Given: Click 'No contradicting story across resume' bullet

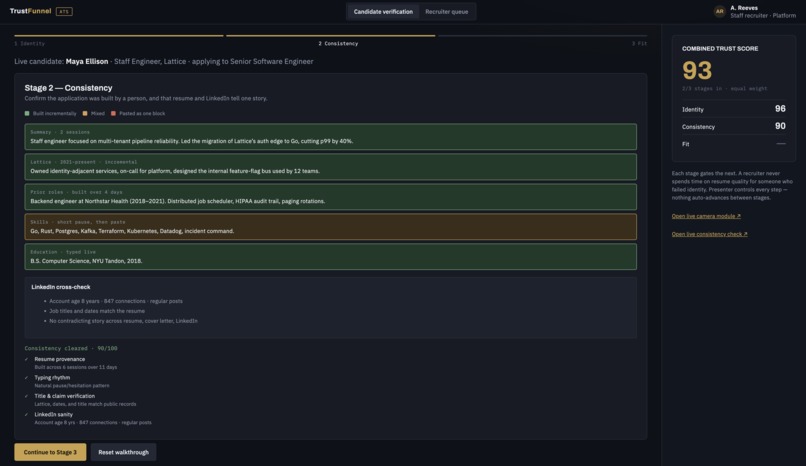Looking at the screenshot, I should (123, 321).
